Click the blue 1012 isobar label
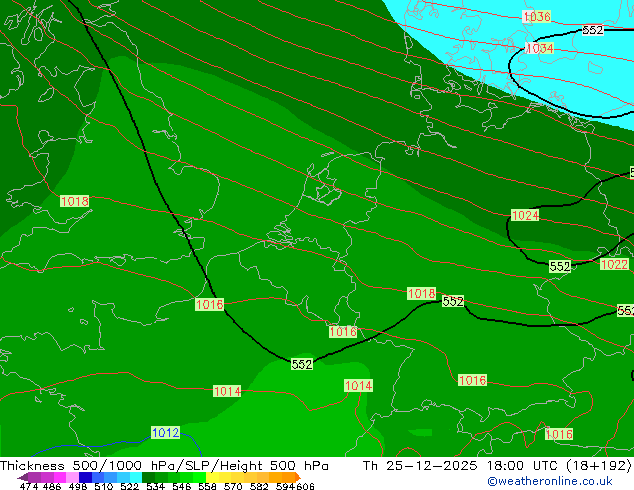Screen dimensions: 634x490 click(x=165, y=433)
